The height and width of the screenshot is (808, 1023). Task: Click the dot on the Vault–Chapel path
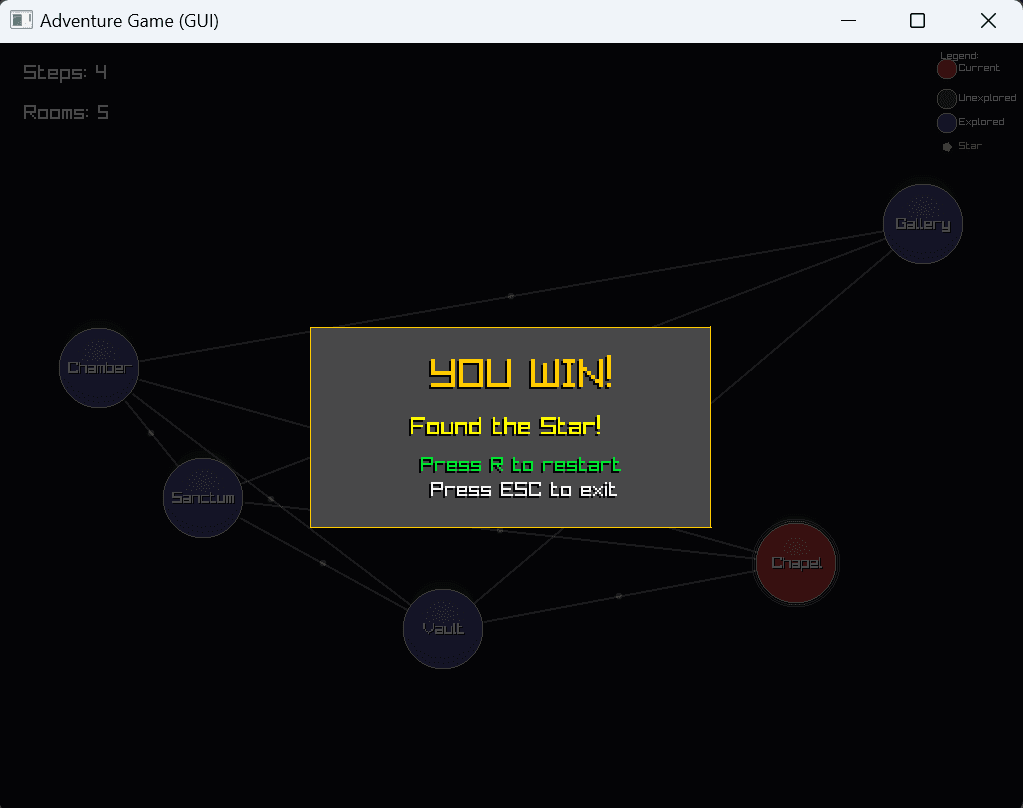click(619, 596)
